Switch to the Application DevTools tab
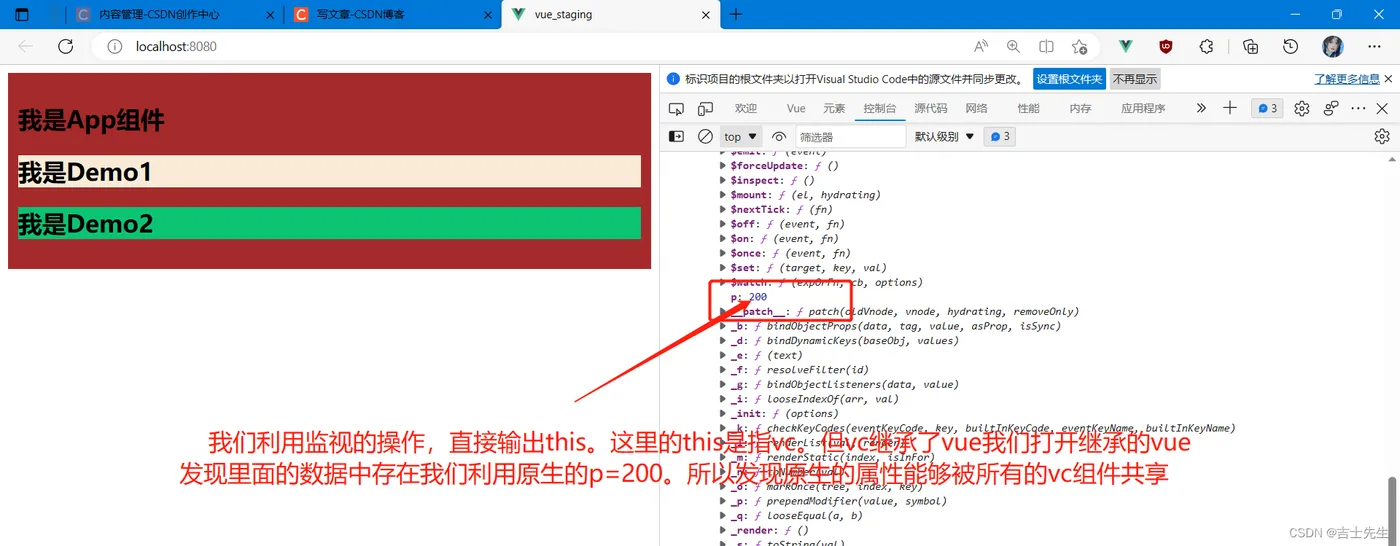The width and height of the screenshot is (1400, 546). point(1143,108)
